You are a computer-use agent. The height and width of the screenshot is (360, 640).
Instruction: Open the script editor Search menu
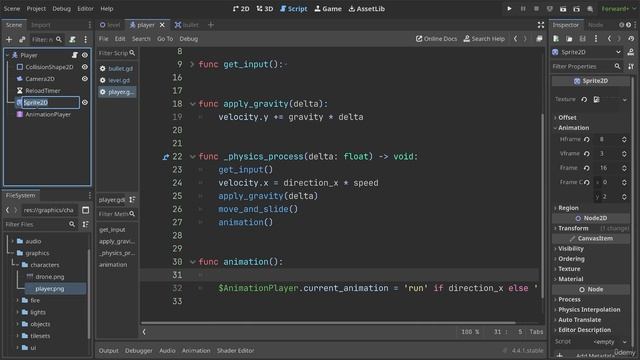click(x=141, y=39)
